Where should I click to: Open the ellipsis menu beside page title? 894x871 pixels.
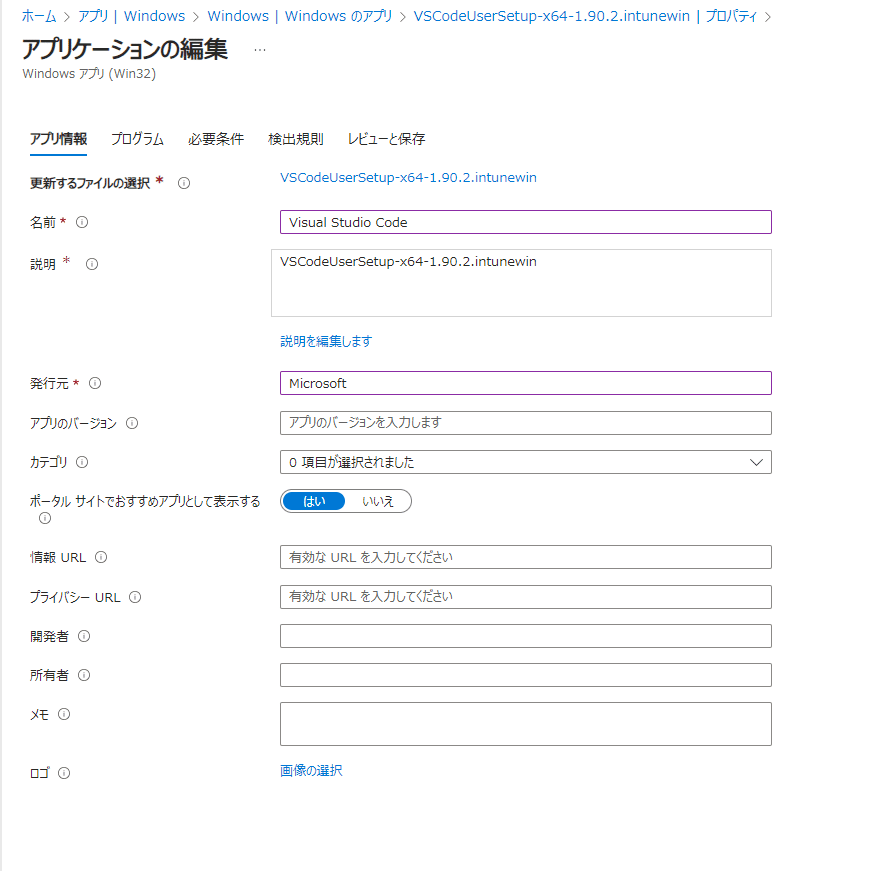(260, 50)
